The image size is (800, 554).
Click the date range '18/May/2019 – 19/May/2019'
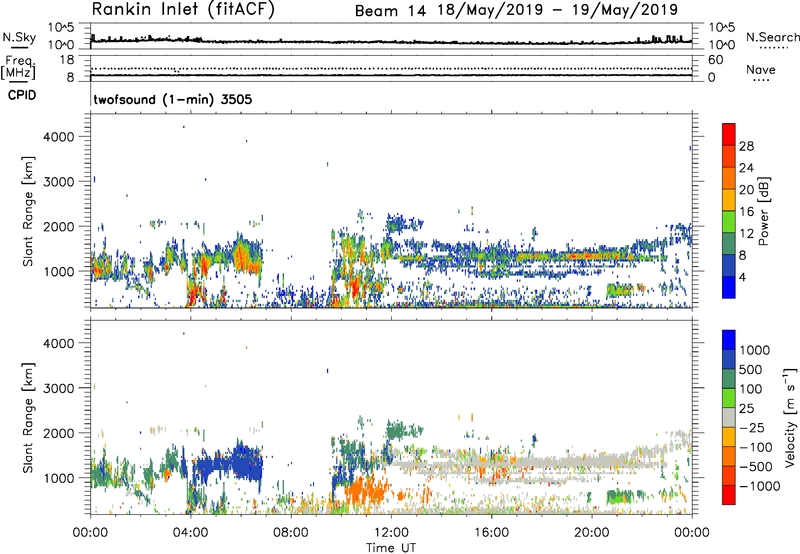click(558, 10)
